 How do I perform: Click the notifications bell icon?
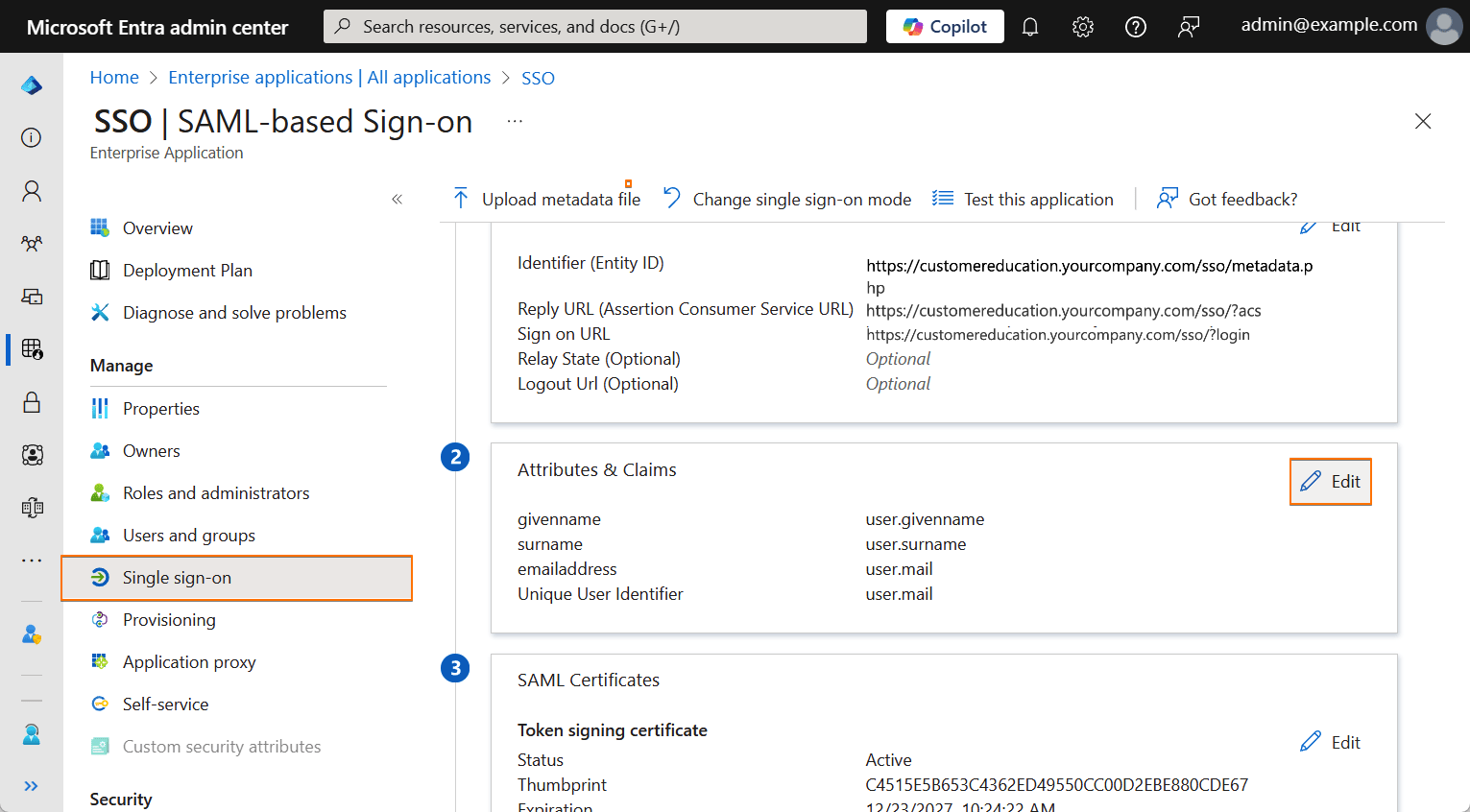(1030, 26)
